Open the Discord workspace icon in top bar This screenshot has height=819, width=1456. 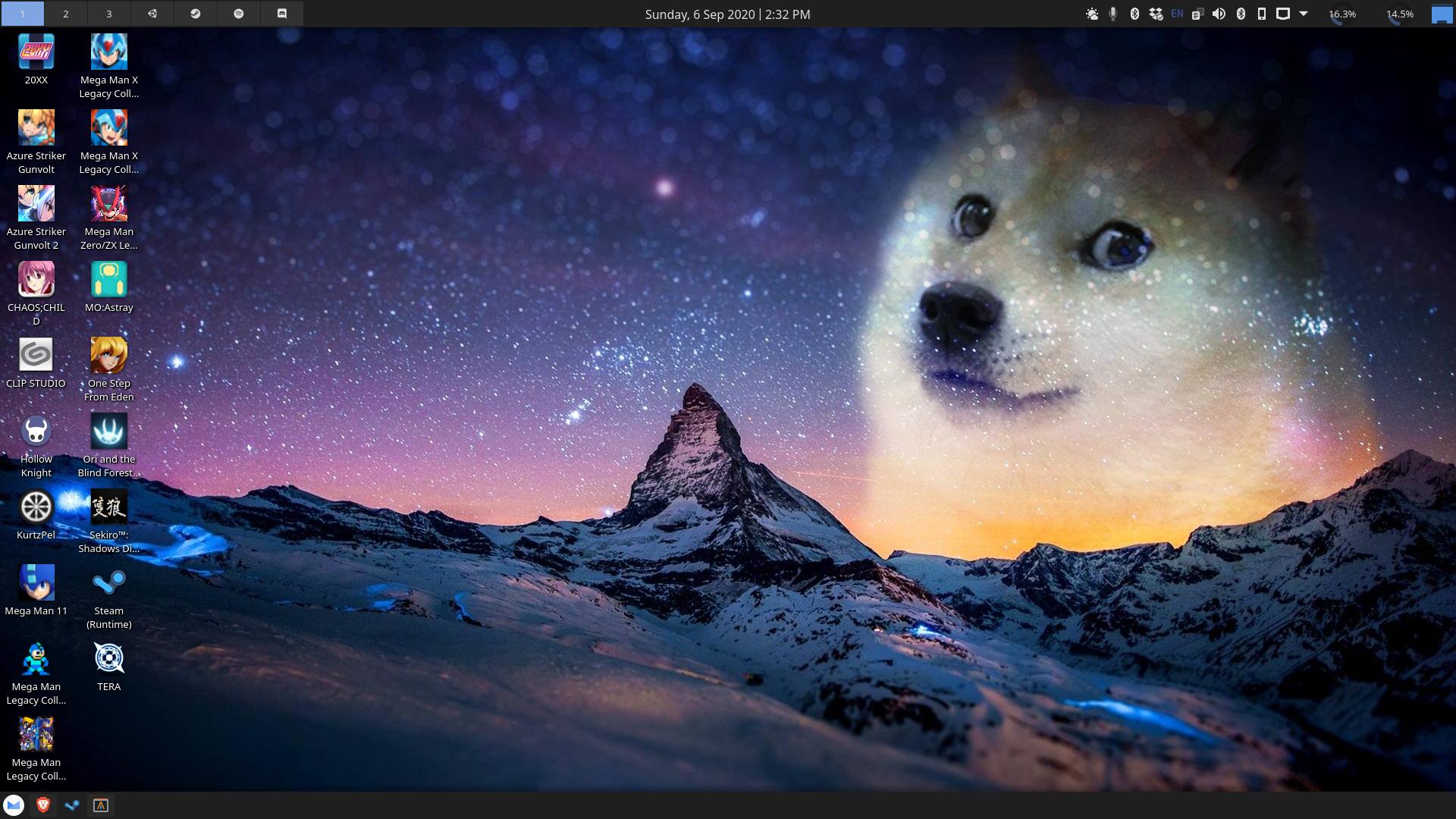(x=281, y=14)
